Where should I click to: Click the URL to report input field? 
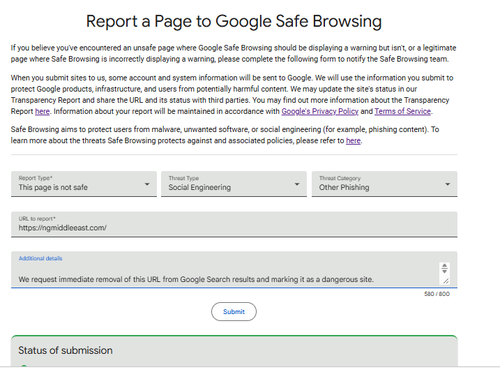pyautogui.click(x=234, y=224)
